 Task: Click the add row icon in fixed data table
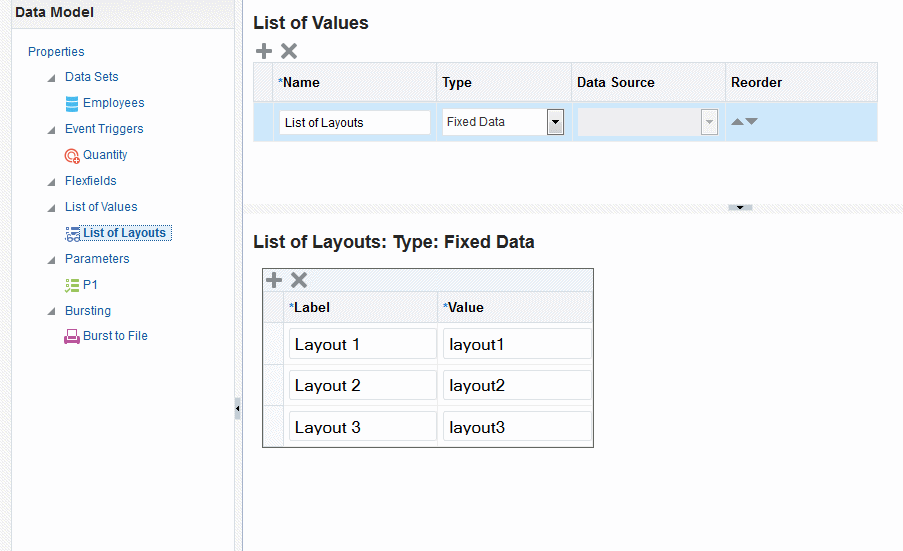tap(274, 281)
